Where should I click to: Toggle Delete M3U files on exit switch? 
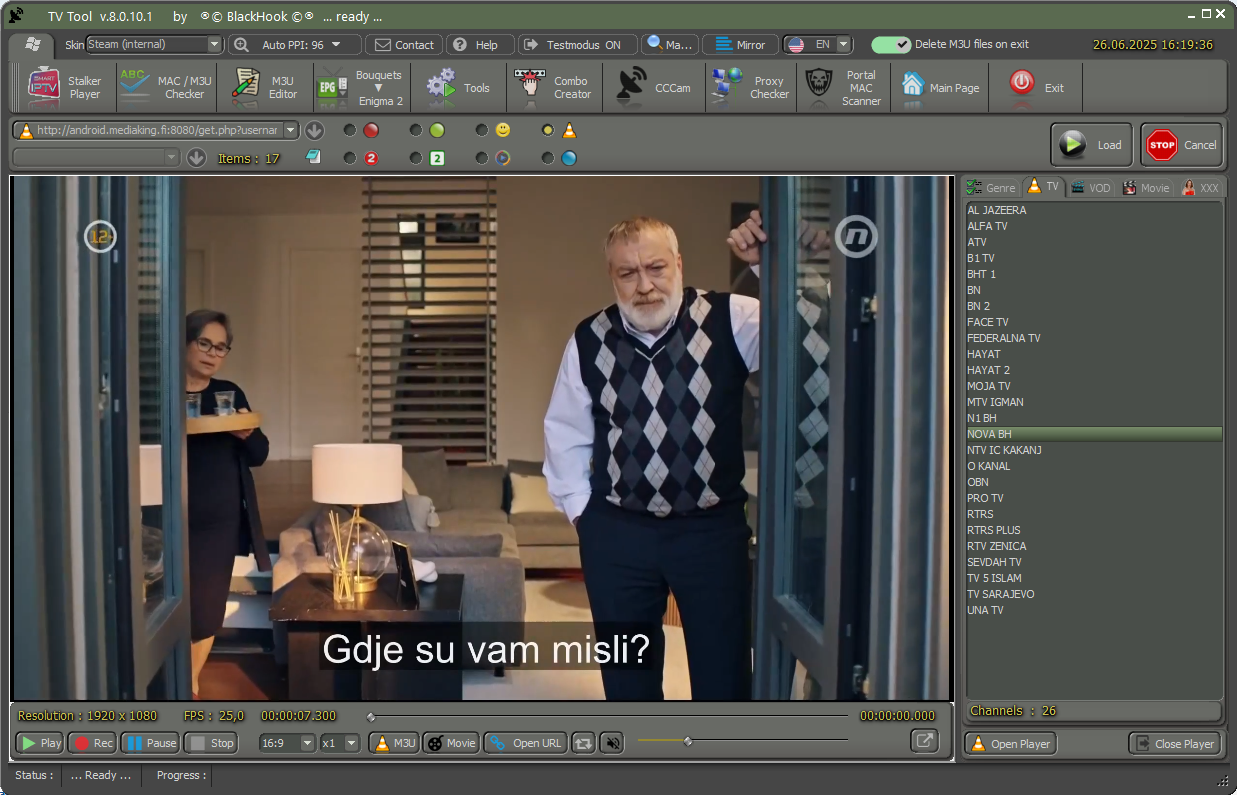click(890, 44)
